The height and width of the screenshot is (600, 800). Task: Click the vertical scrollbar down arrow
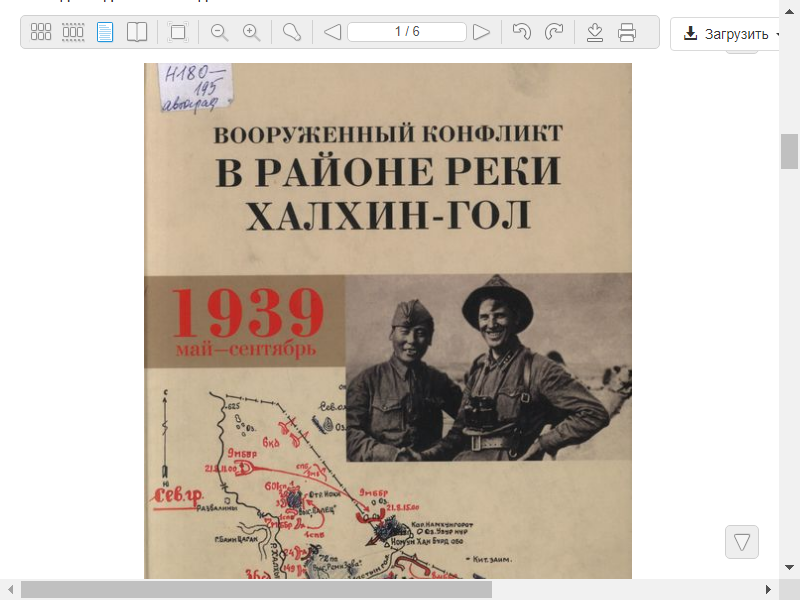pyautogui.click(x=789, y=567)
